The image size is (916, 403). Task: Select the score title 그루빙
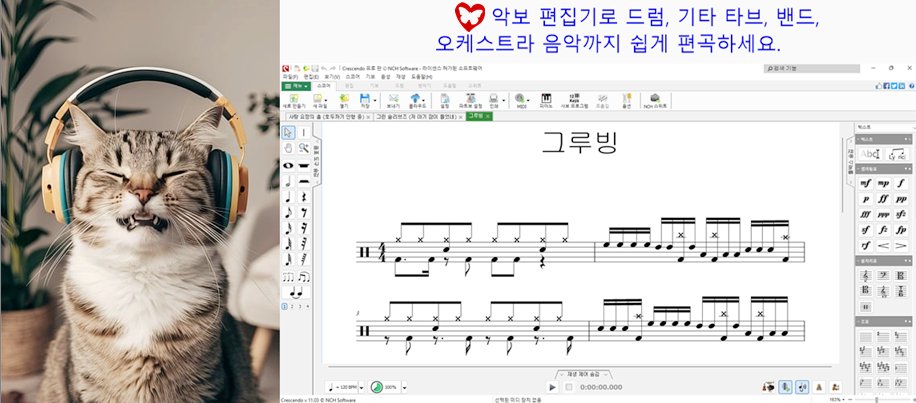[x=579, y=143]
